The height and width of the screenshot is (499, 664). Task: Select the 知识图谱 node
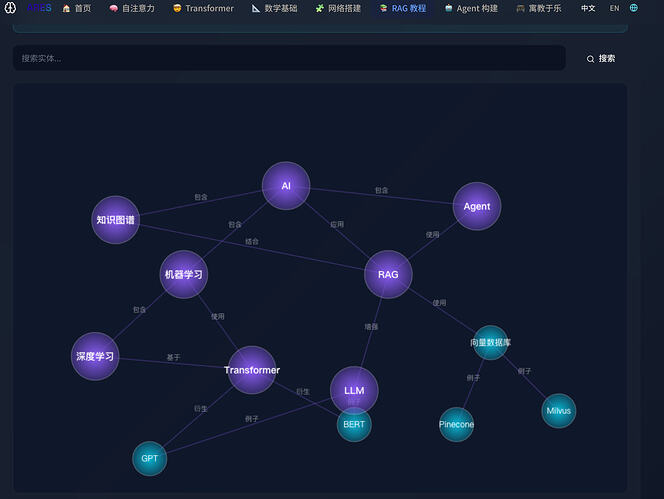pyautogui.click(x=115, y=220)
